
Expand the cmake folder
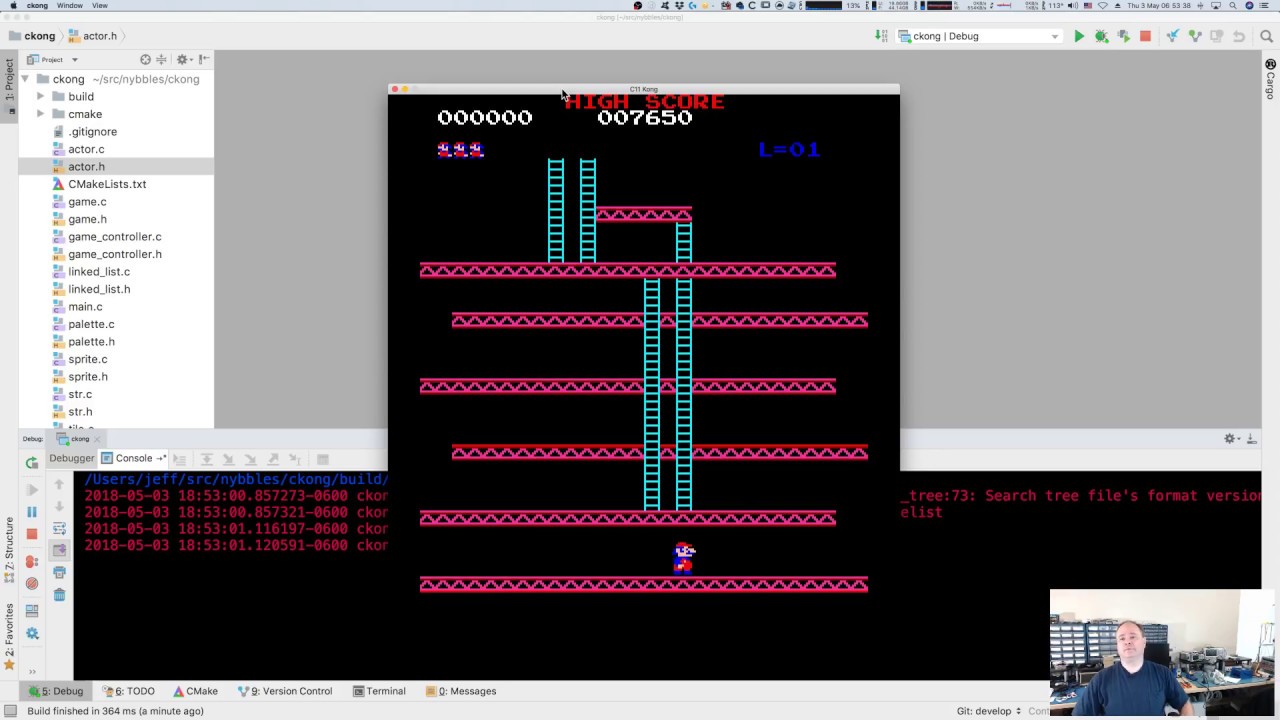41,114
